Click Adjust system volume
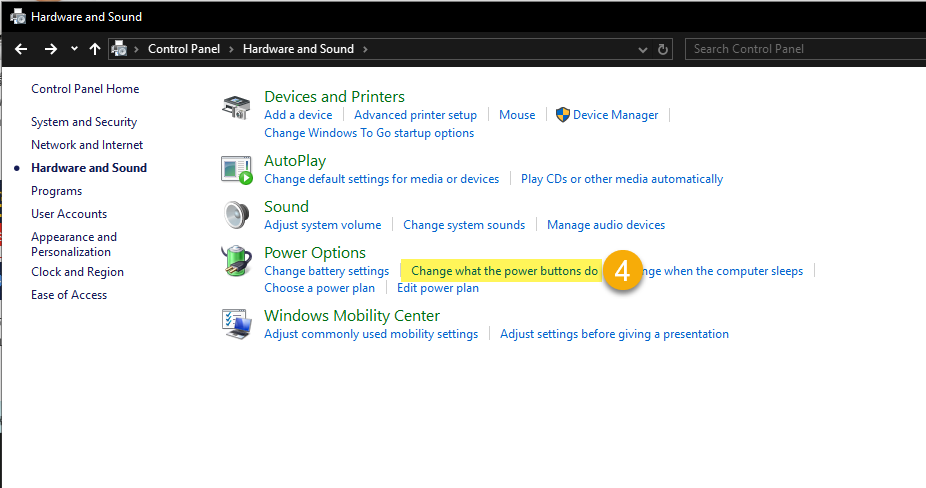The height and width of the screenshot is (488, 926). pyautogui.click(x=322, y=225)
